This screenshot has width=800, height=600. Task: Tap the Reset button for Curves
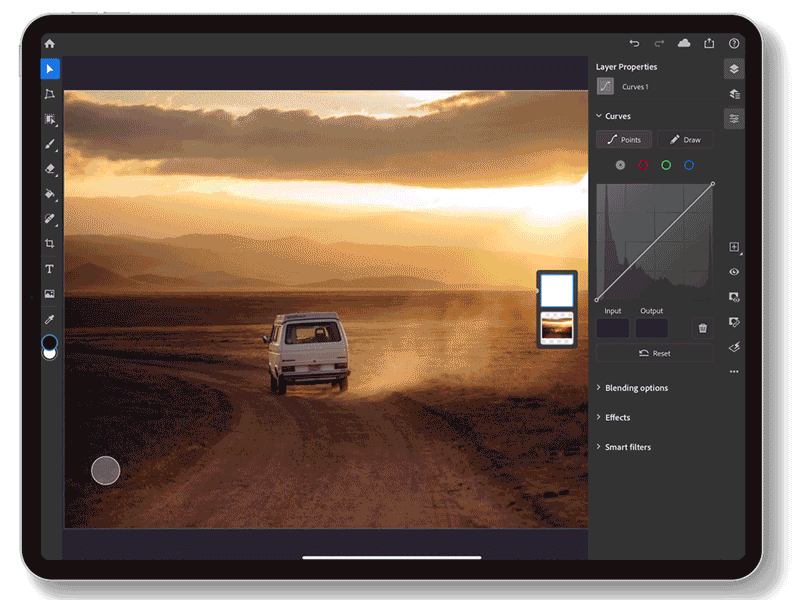pos(655,353)
